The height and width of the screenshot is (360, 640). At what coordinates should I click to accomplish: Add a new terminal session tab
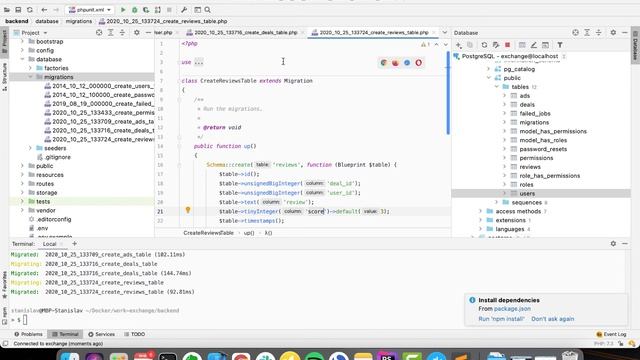click(x=74, y=244)
